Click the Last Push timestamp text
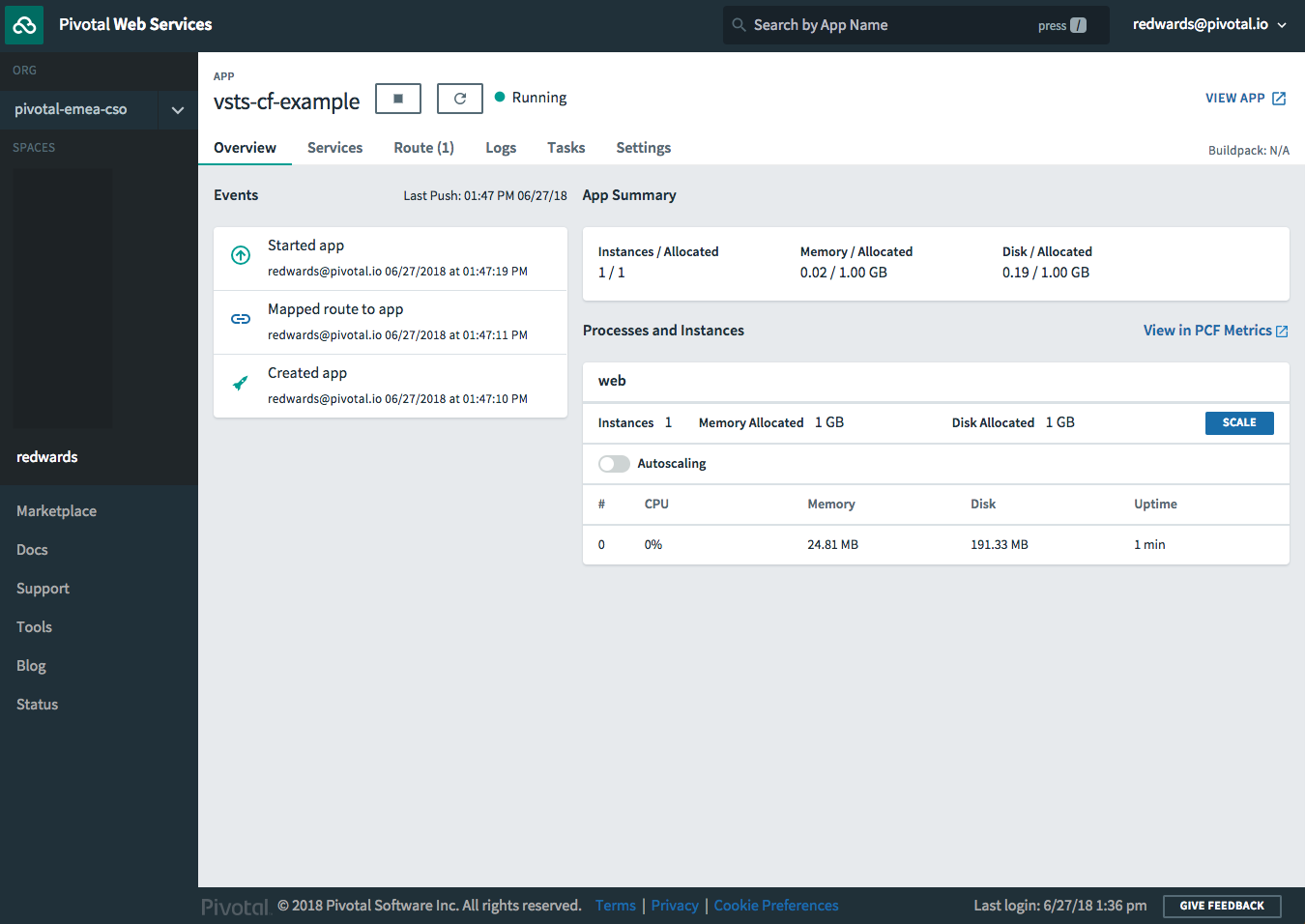The width and height of the screenshot is (1305, 924). [485, 196]
